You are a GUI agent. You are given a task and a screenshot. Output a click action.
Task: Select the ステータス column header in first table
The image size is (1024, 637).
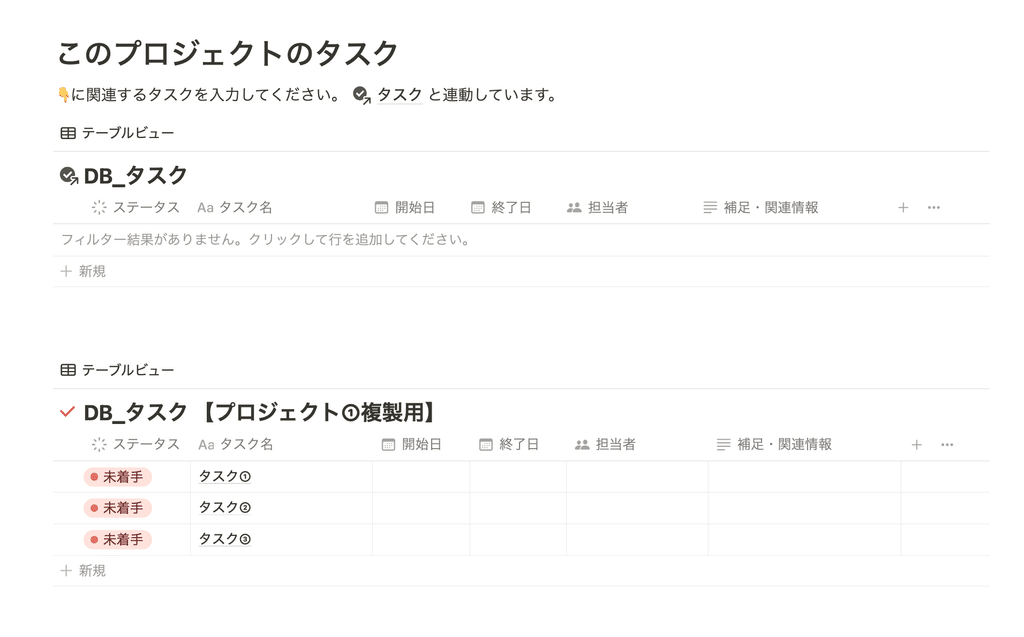click(136, 208)
